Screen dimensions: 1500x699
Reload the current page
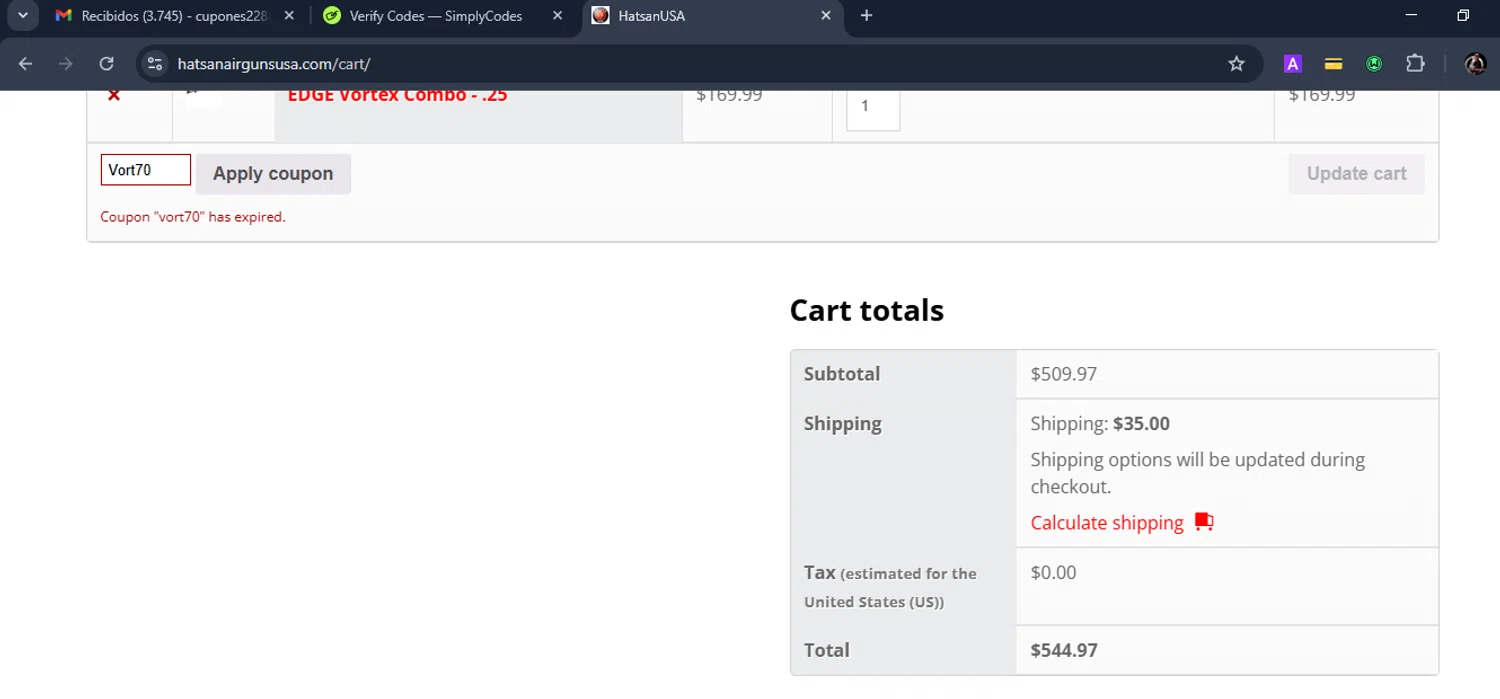click(x=106, y=64)
